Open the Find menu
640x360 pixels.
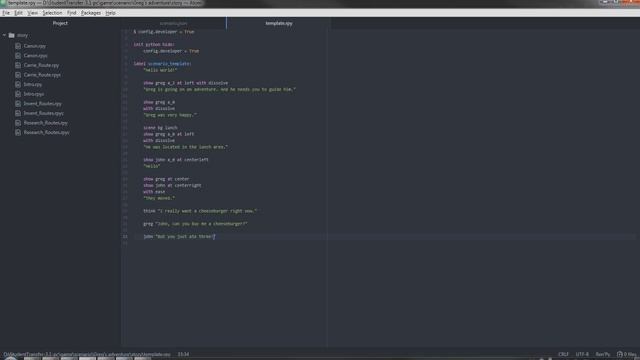click(71, 13)
